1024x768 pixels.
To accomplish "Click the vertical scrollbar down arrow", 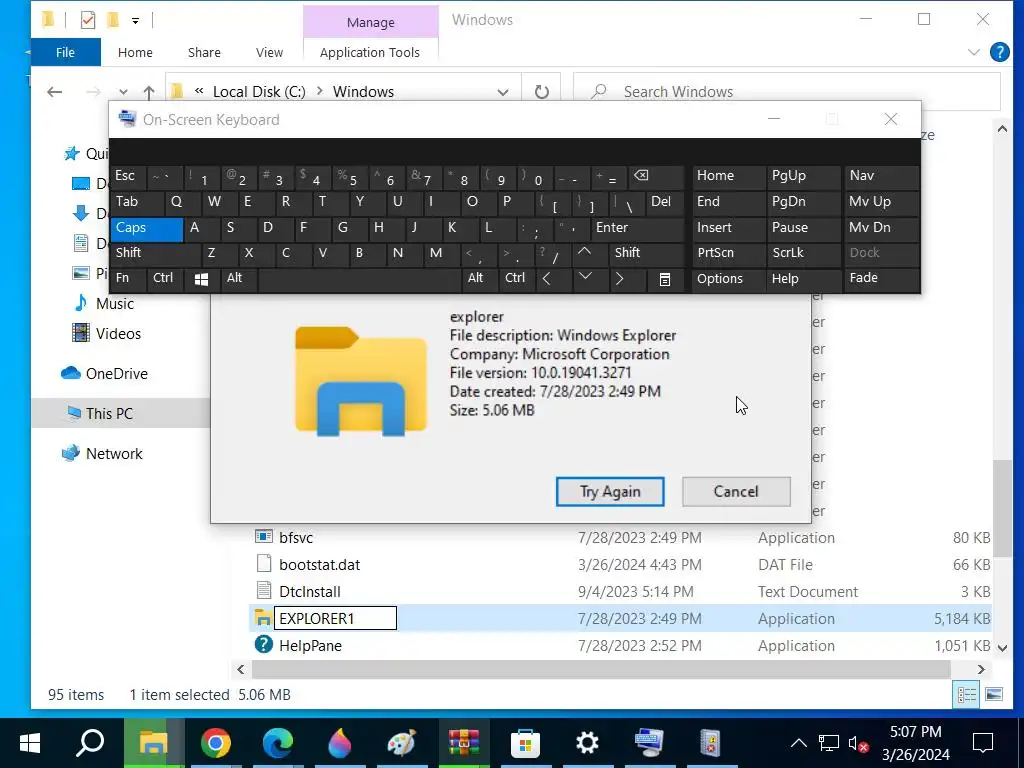I will coord(1002,648).
